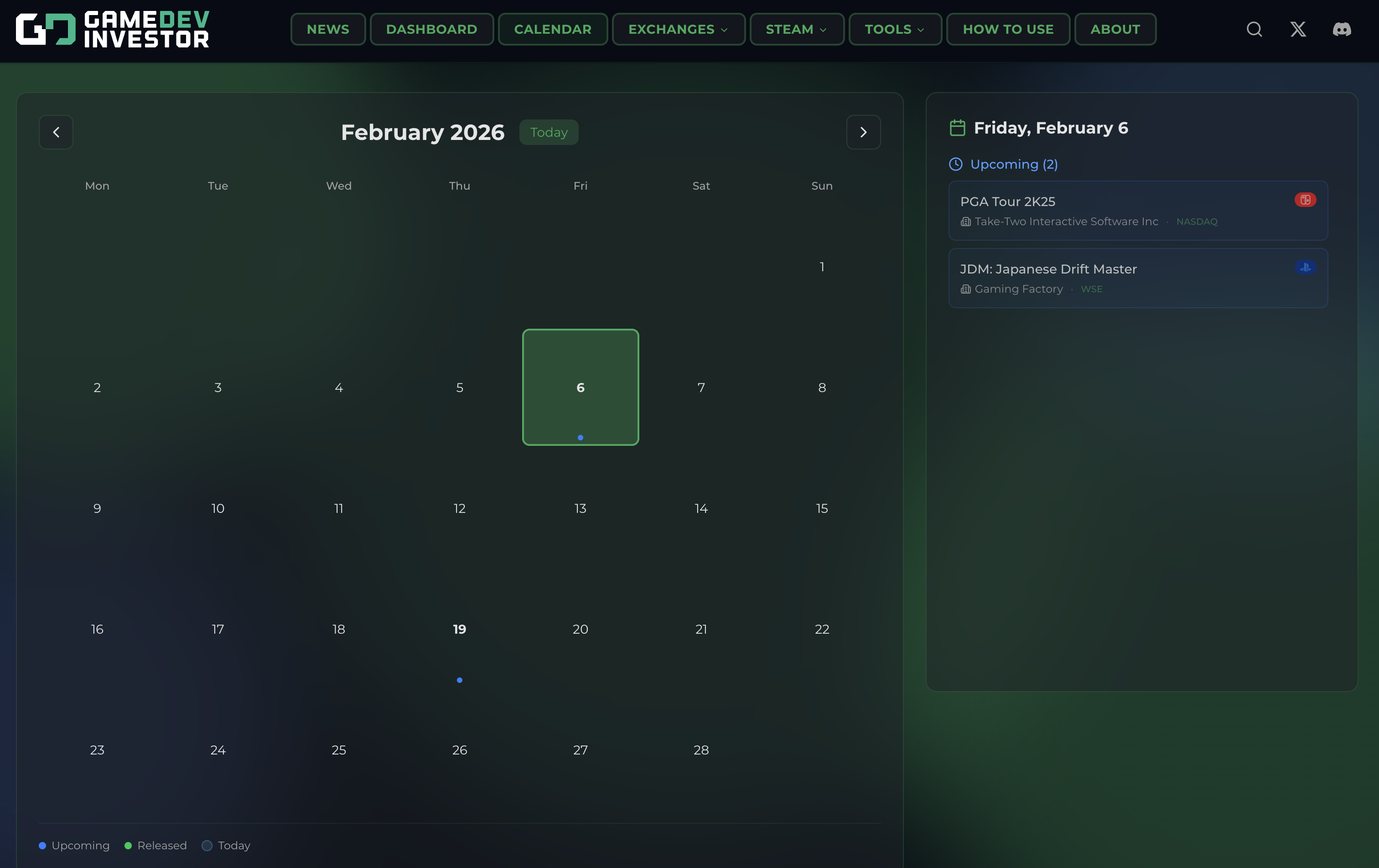Expand the Steam dropdown menu

point(796,29)
